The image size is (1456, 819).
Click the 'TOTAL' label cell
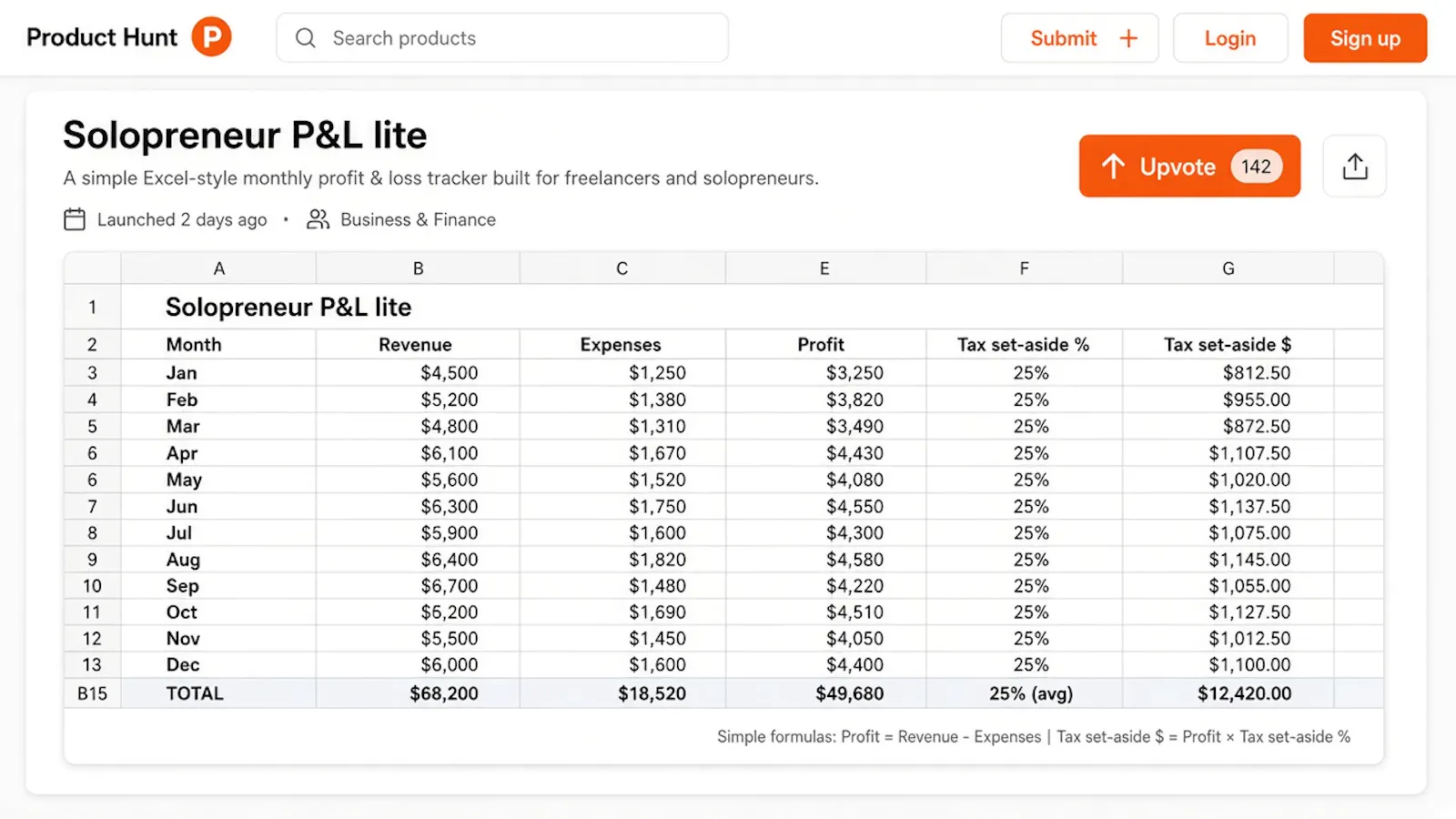pos(218,693)
